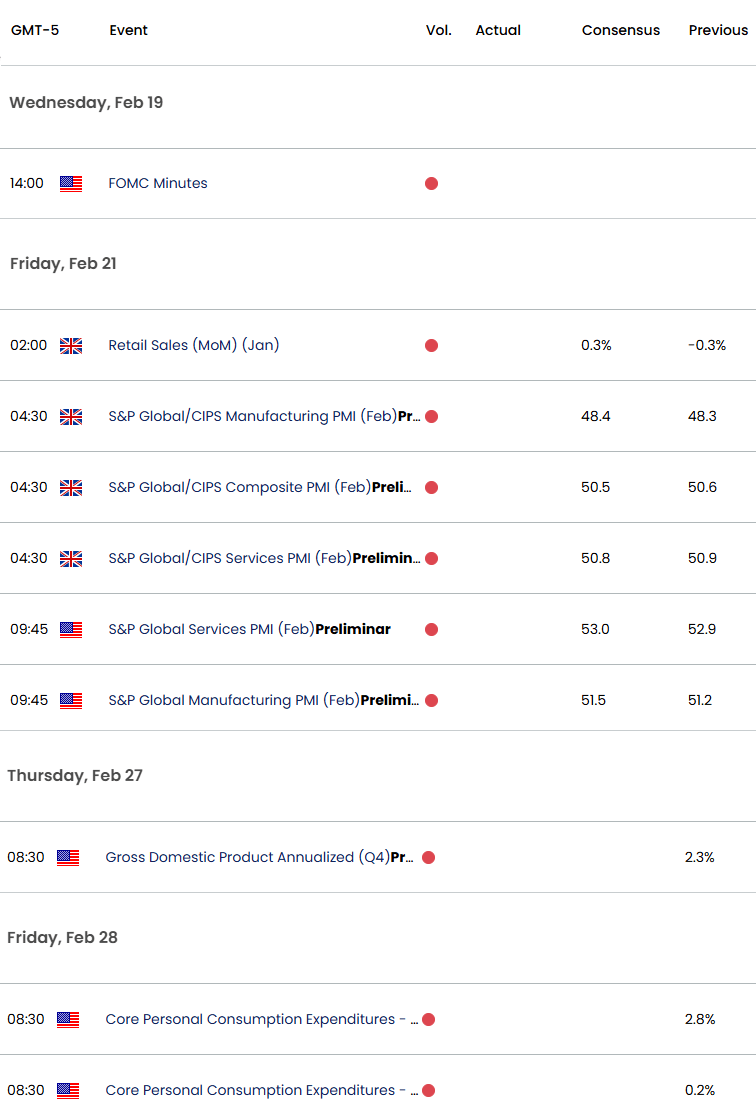
Task: Click the Vol. column header
Action: [438, 30]
